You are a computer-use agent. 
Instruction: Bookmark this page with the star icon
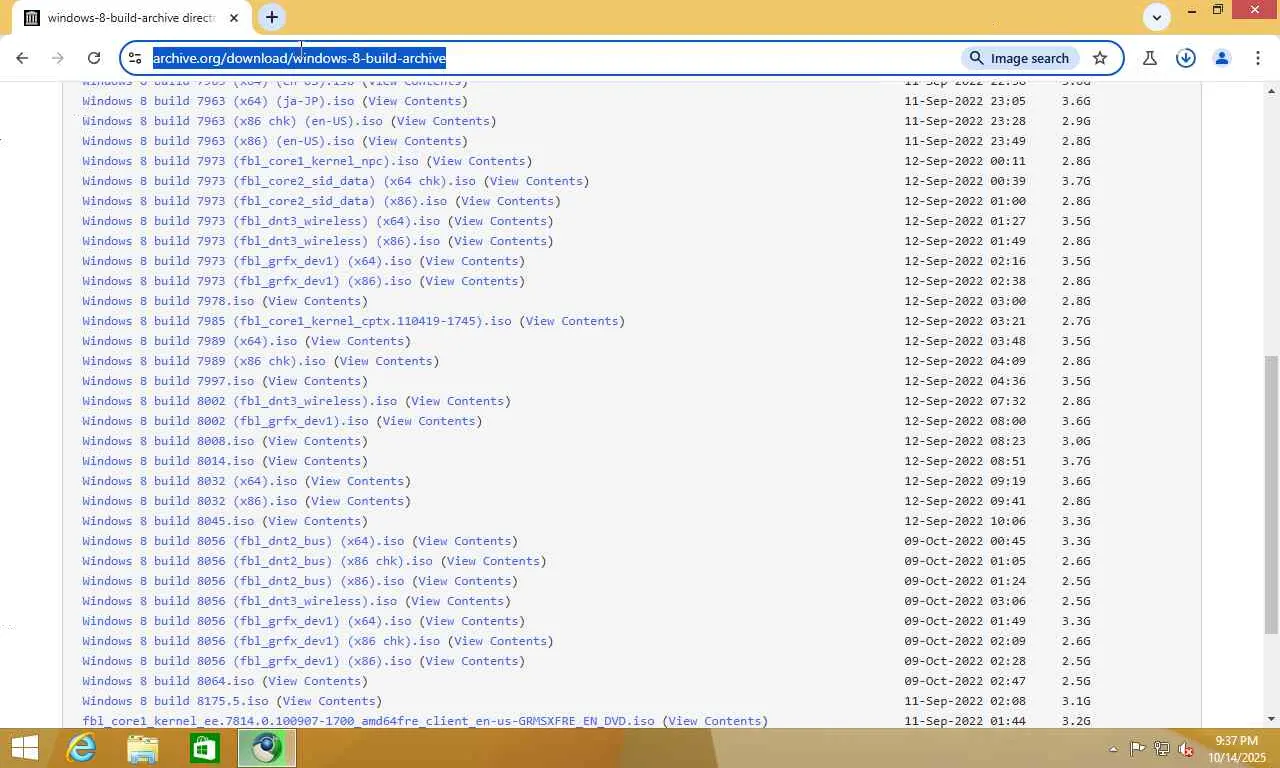(1100, 58)
